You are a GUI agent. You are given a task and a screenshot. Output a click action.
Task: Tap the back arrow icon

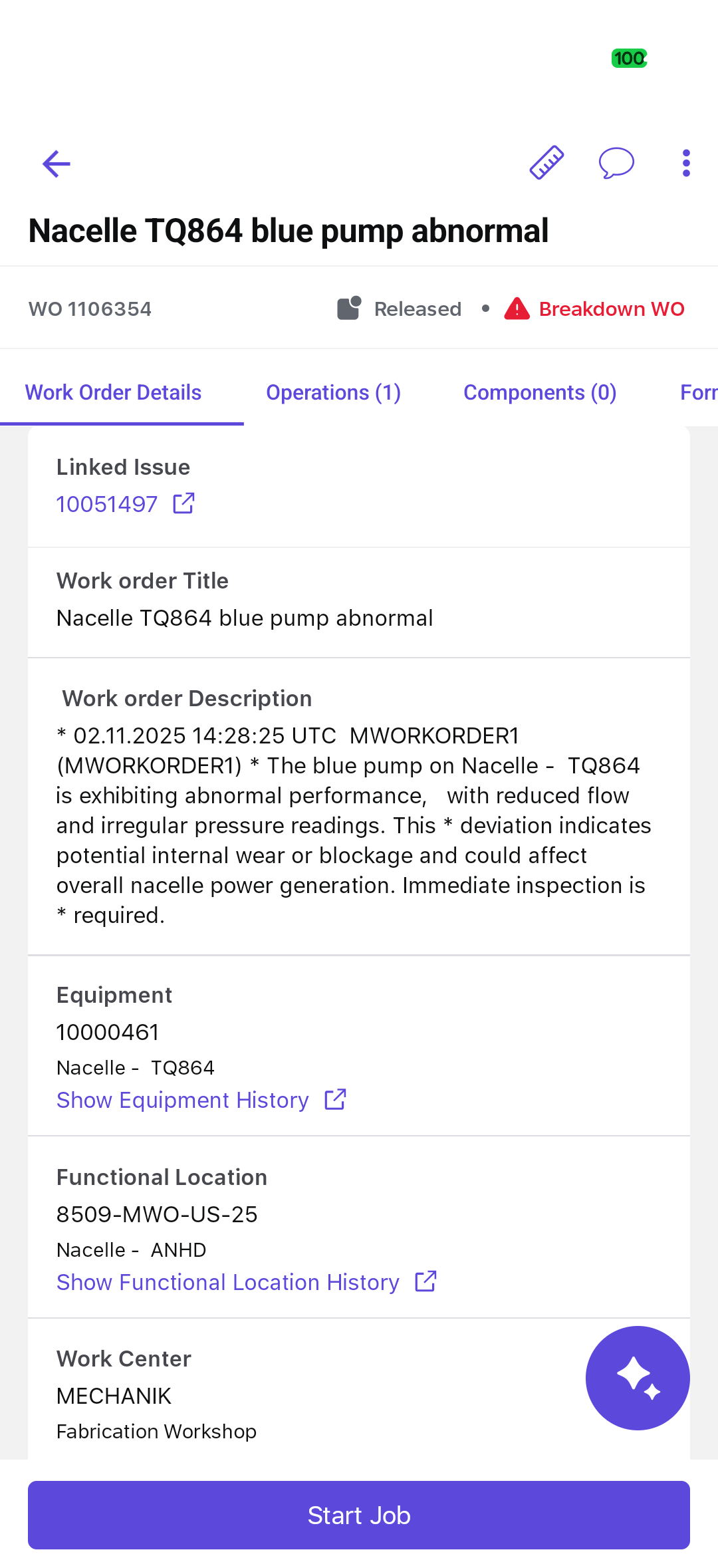[x=57, y=164]
